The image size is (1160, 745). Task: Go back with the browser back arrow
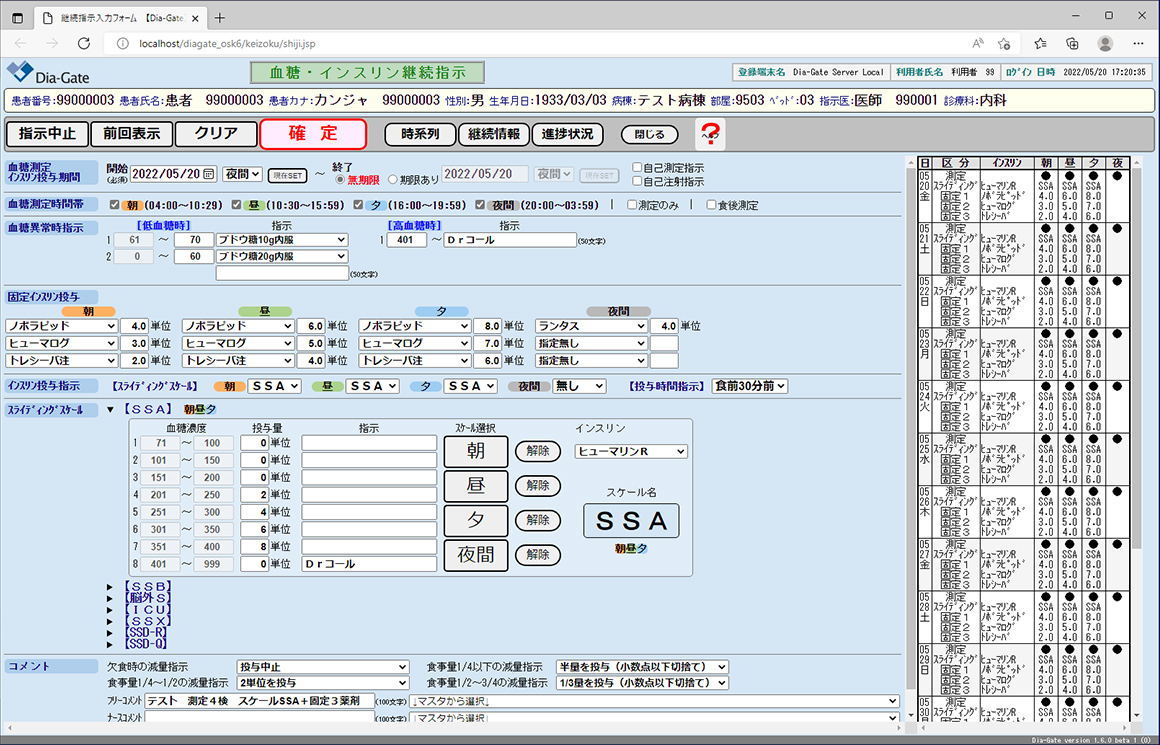click(x=21, y=44)
